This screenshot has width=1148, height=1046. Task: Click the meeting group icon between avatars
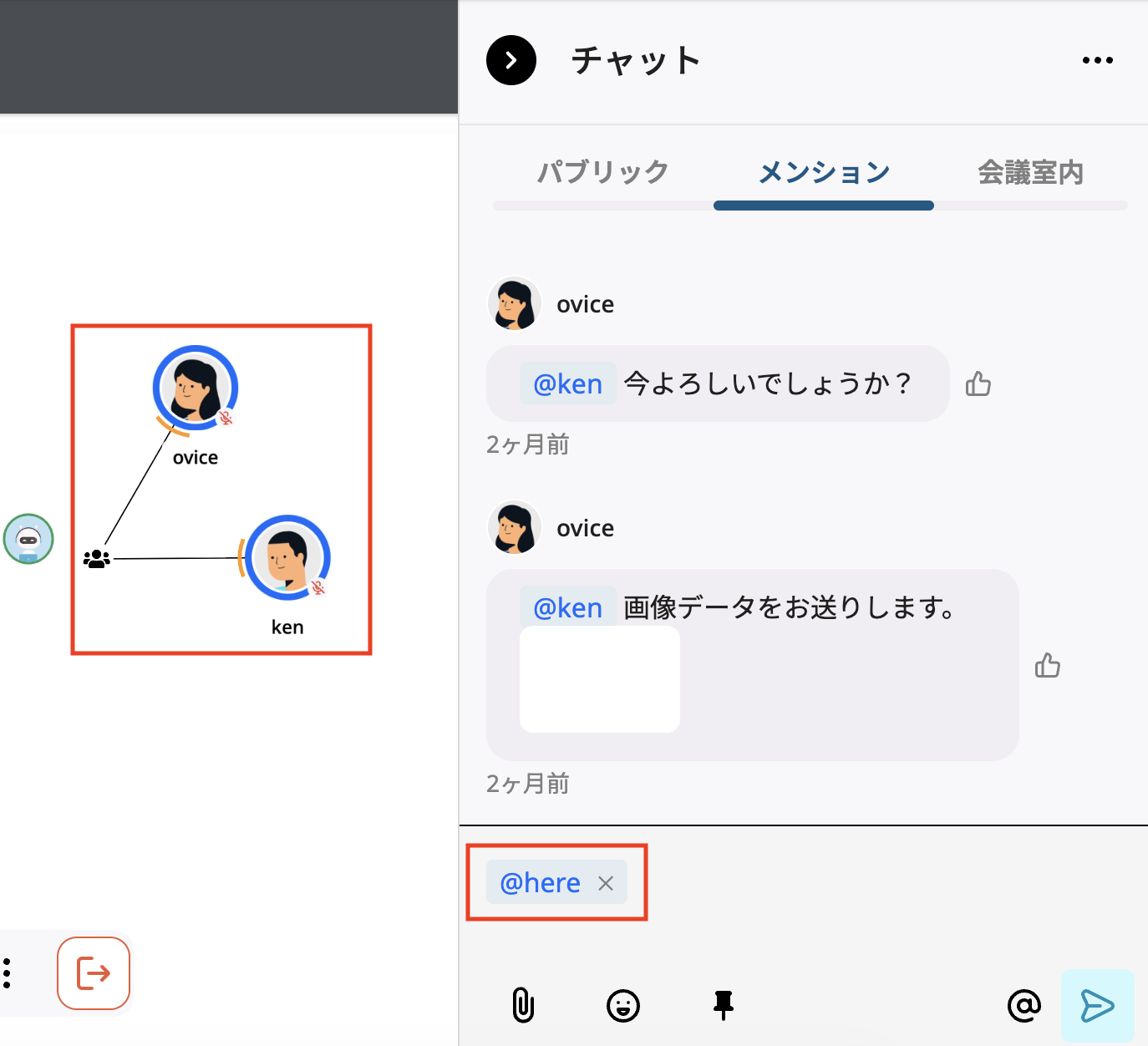[x=97, y=558]
